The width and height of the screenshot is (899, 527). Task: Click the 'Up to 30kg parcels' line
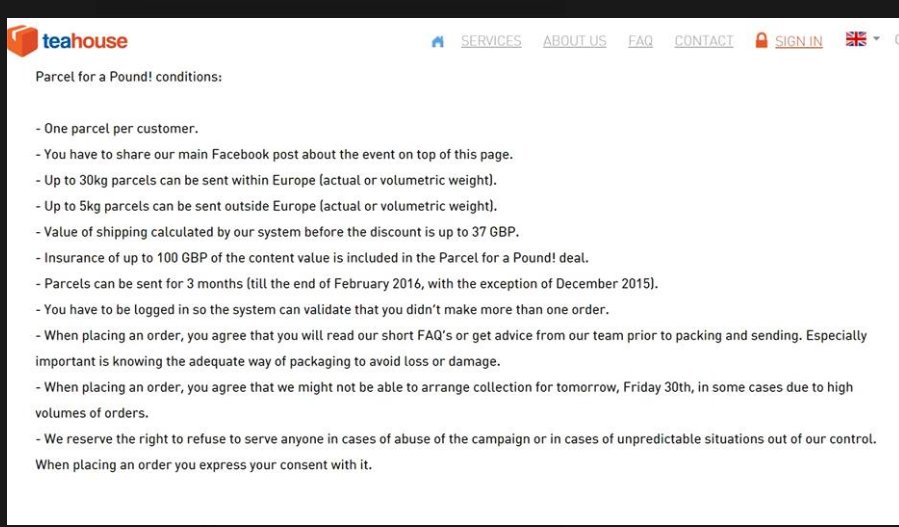[x=266, y=180]
